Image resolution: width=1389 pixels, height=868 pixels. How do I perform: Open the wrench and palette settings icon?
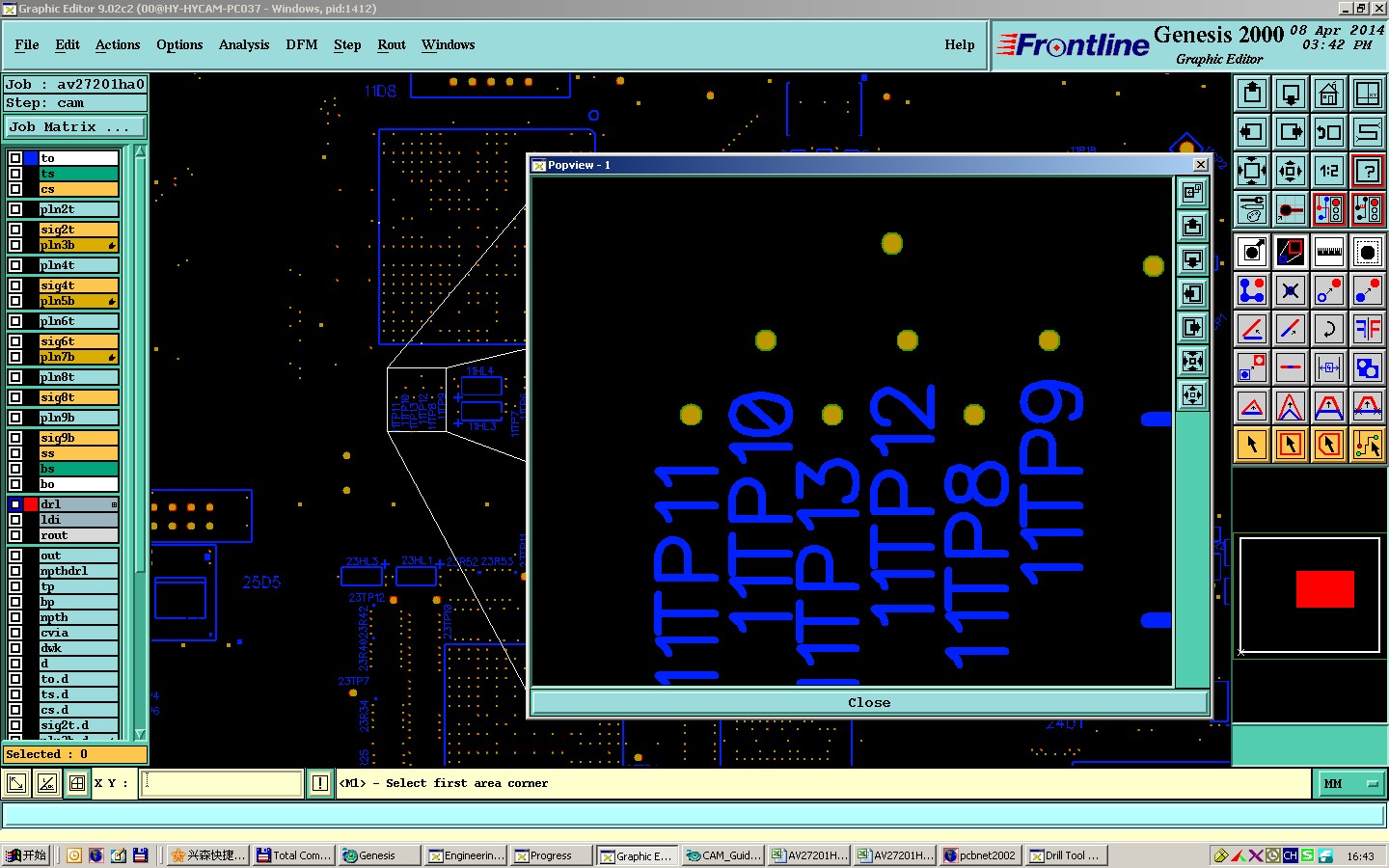tap(1252, 209)
